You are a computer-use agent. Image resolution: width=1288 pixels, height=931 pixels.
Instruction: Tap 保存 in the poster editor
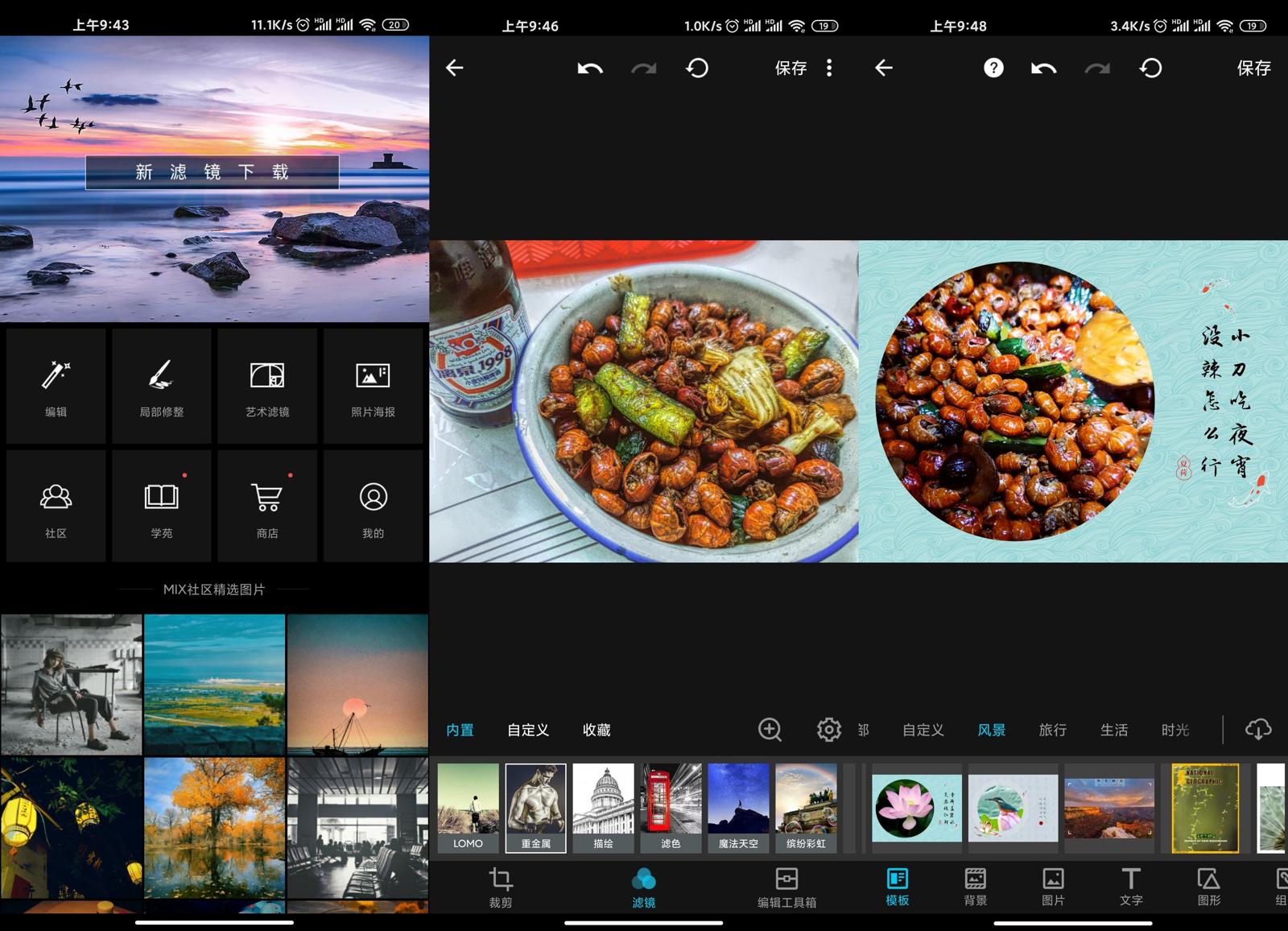click(x=1253, y=68)
